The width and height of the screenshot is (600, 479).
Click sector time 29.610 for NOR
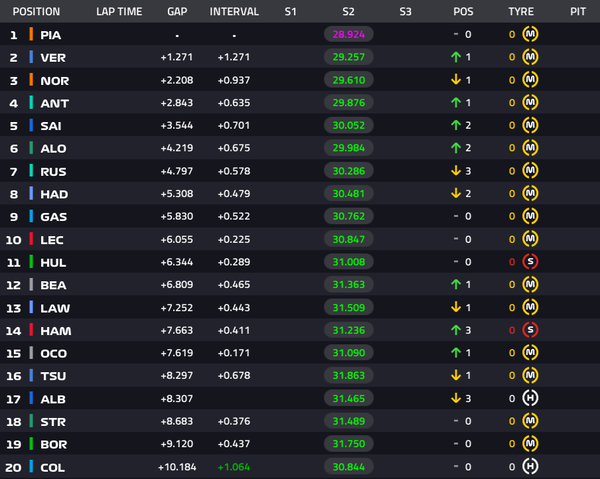(x=349, y=80)
